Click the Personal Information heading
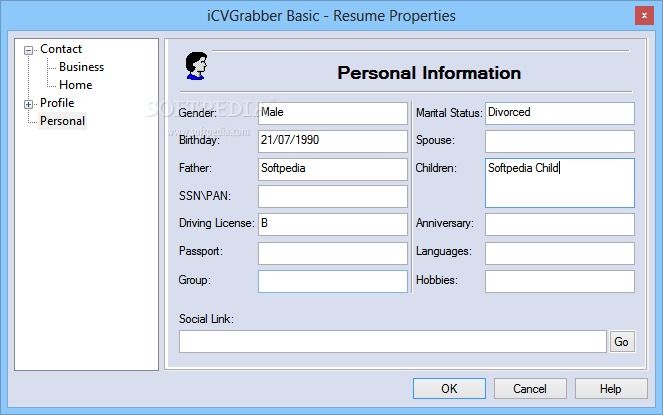This screenshot has width=663, height=415. pyautogui.click(x=429, y=73)
